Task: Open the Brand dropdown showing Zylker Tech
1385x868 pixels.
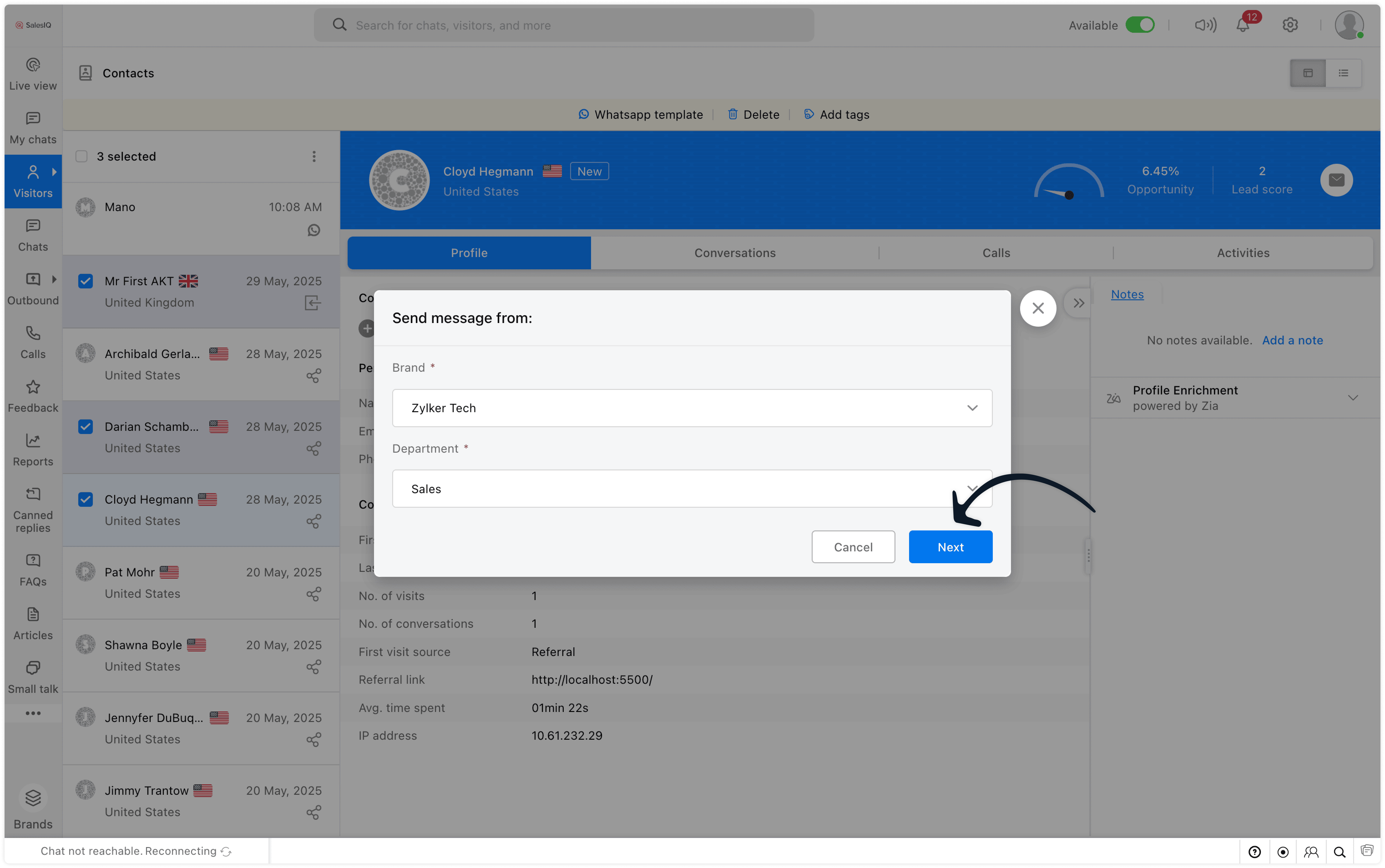Action: 692,408
